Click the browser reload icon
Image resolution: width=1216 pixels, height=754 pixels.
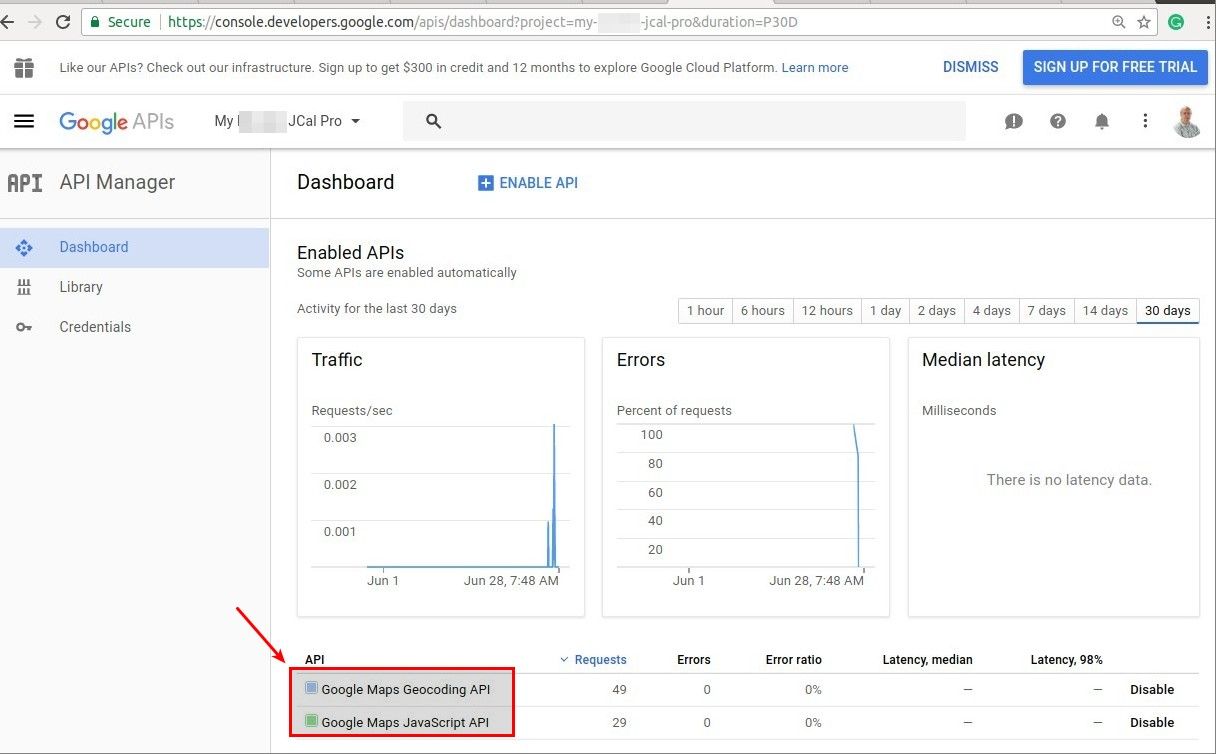tap(63, 21)
